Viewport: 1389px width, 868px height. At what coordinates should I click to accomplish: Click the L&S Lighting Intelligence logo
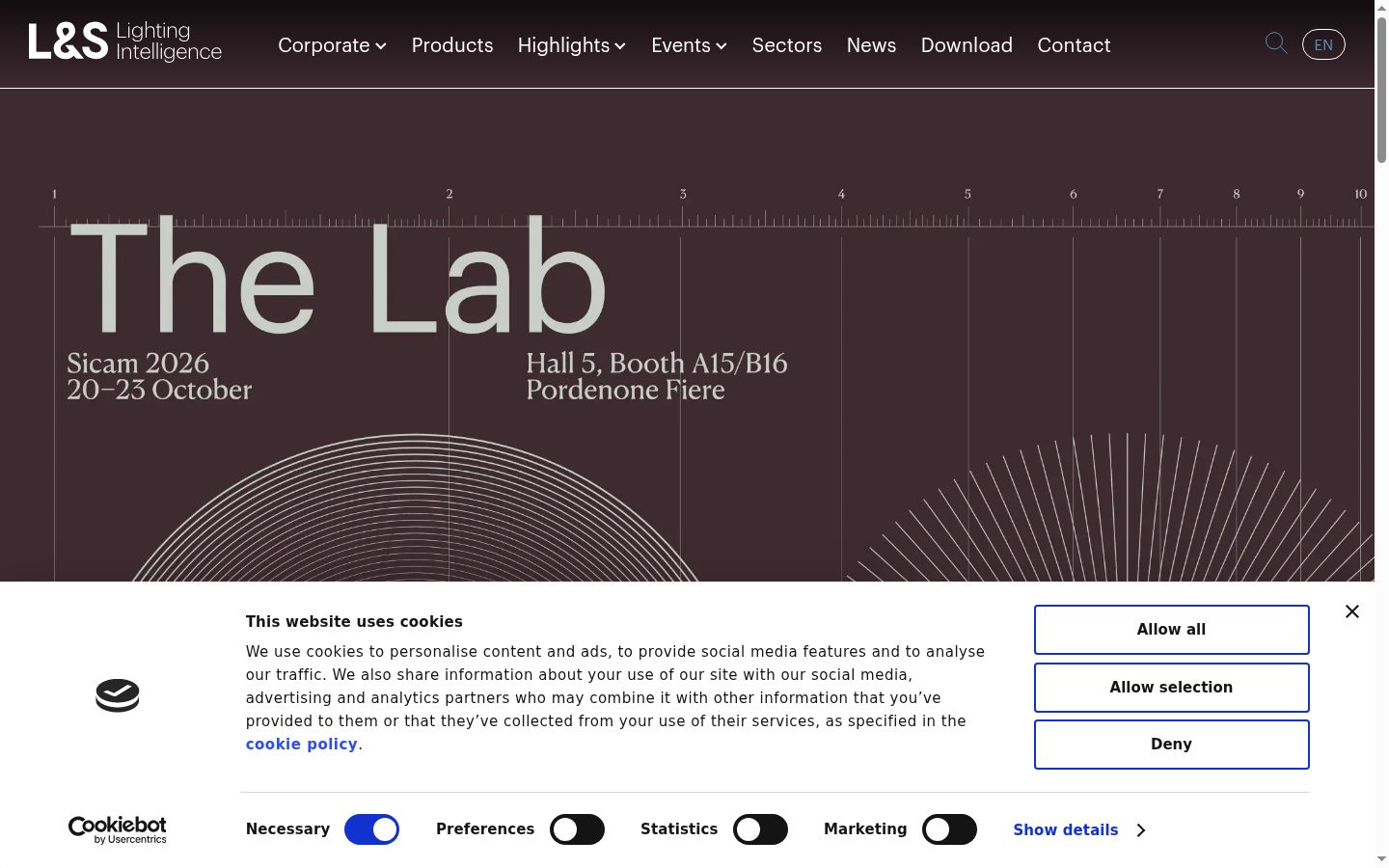click(125, 42)
